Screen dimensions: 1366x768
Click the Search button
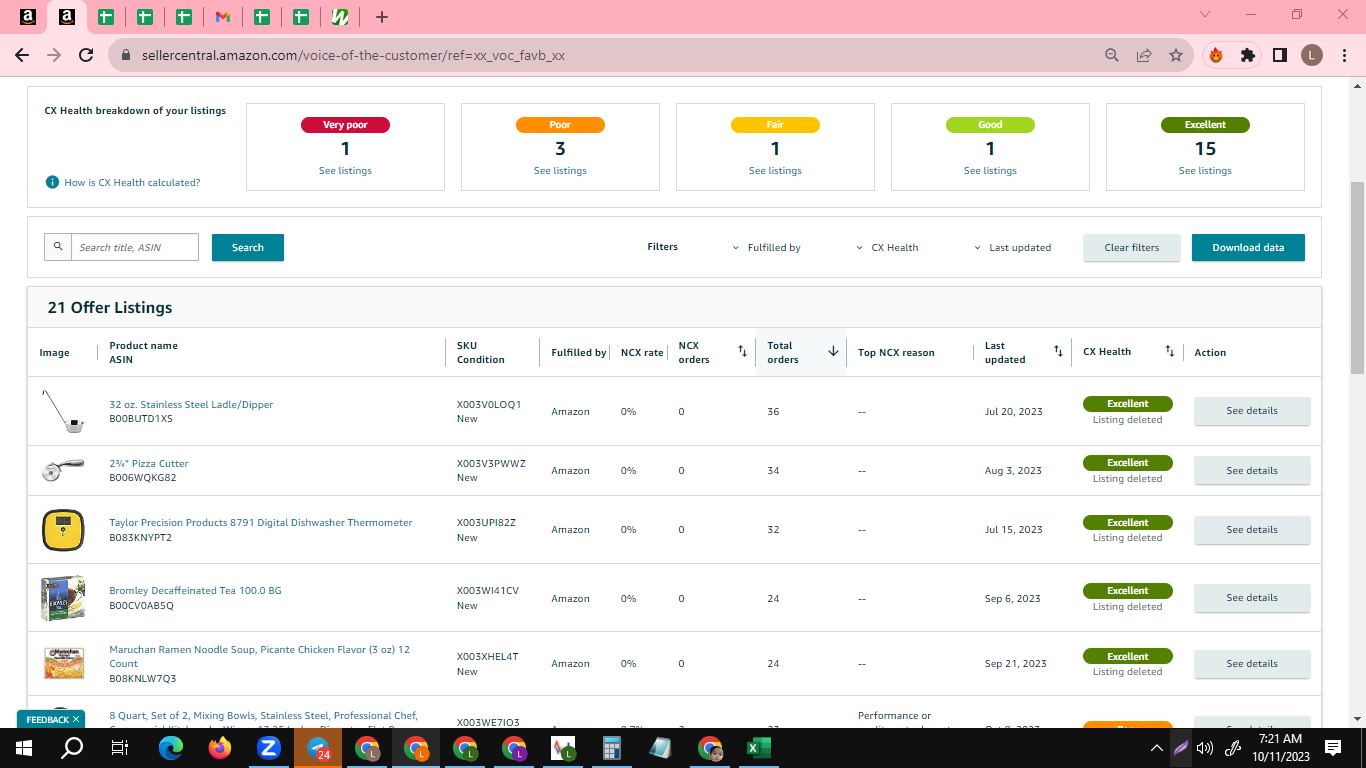(248, 247)
